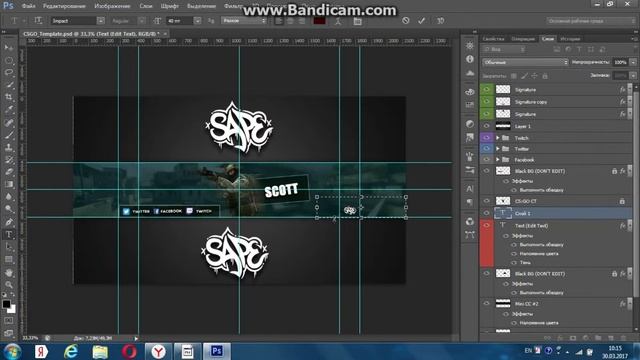The width and height of the screenshot is (640, 360).
Task: Lock all layer attributes
Action: pos(544,76)
